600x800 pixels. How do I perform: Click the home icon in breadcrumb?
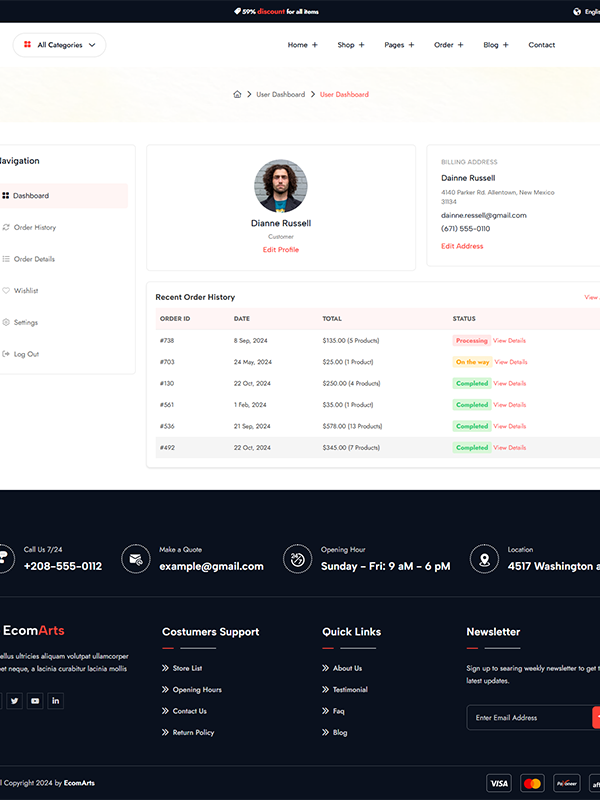point(237,95)
